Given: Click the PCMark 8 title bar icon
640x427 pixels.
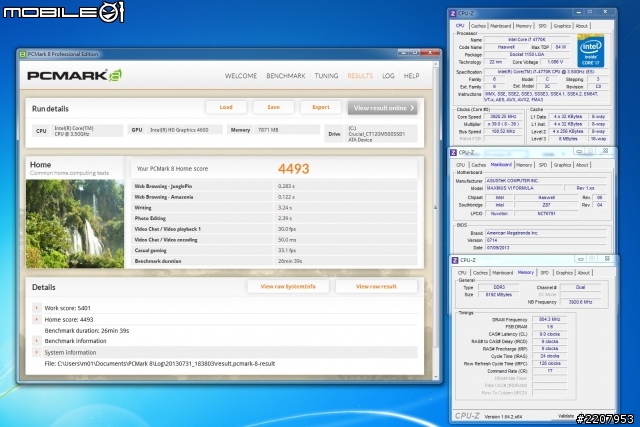Looking at the screenshot, I should (x=23, y=54).
